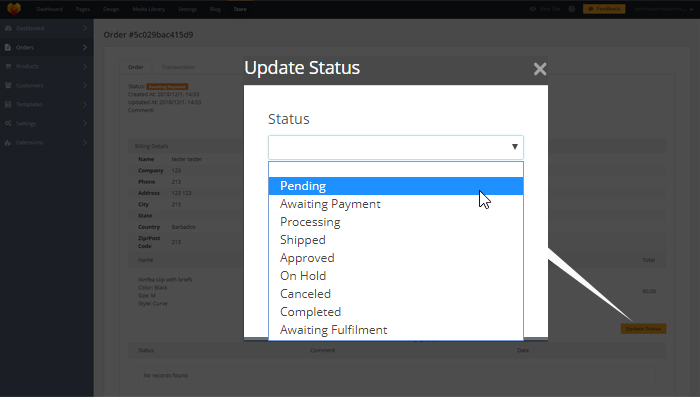Open the Store top menu
This screenshot has width=700, height=397.
click(240, 9)
